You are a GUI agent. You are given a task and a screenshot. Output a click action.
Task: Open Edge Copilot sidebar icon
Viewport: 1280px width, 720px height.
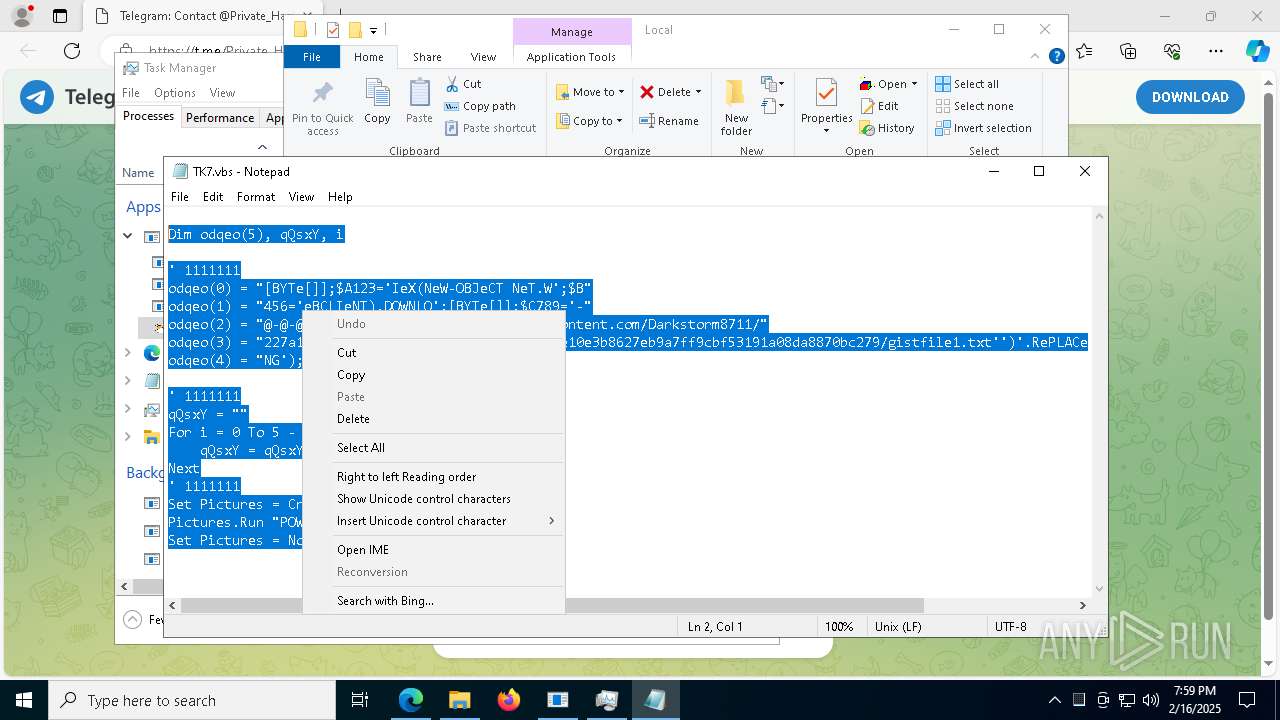tap(1257, 51)
